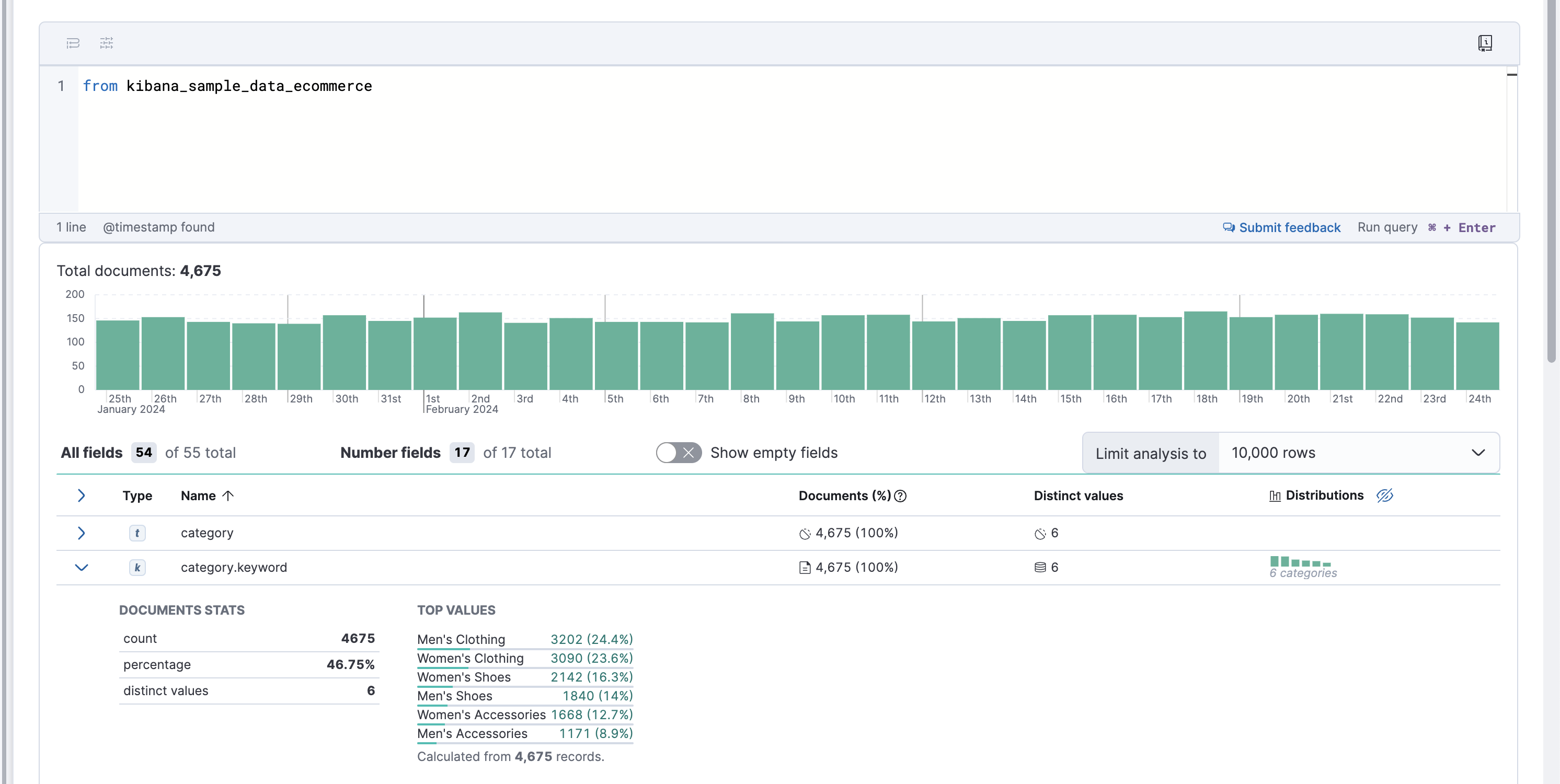Click the query settings sliders icon
This screenshot has height=784, width=1560.
click(107, 43)
